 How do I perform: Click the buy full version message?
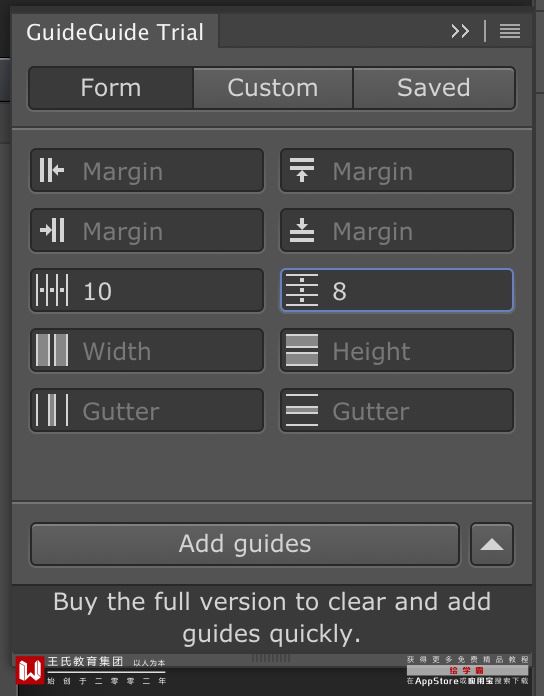pyautogui.click(x=272, y=618)
